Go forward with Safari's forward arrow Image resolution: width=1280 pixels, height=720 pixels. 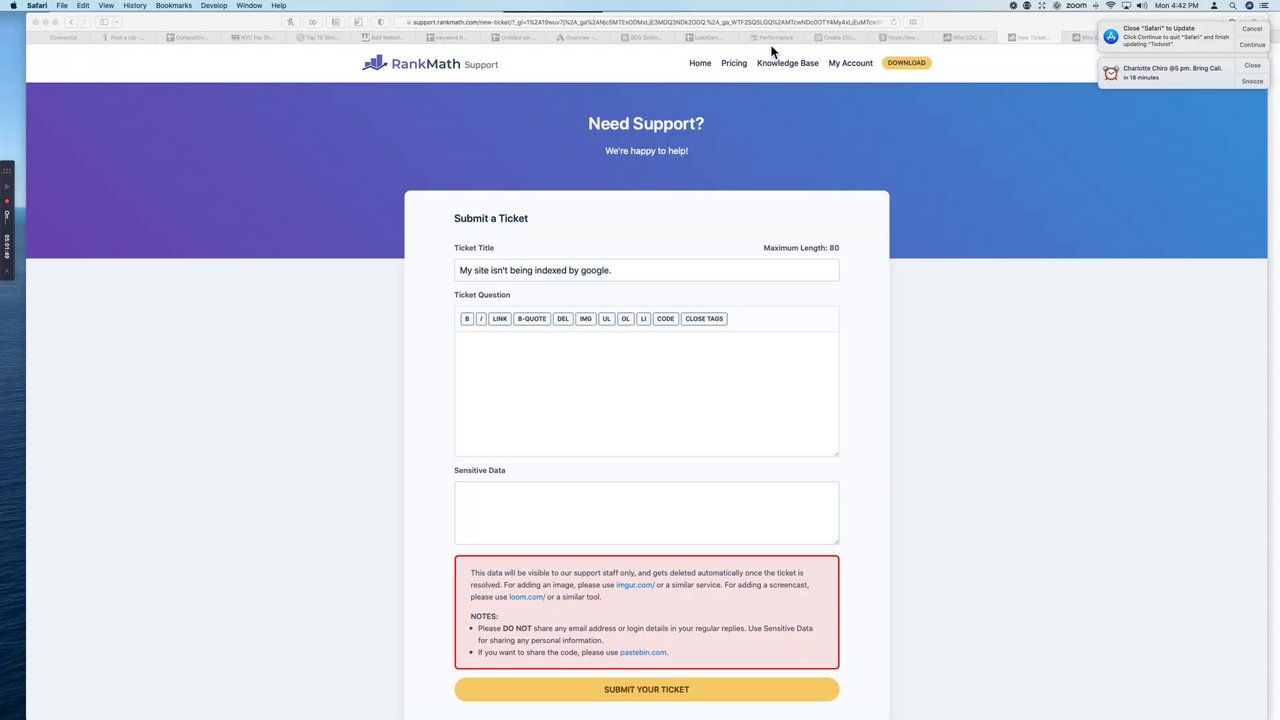(x=84, y=22)
